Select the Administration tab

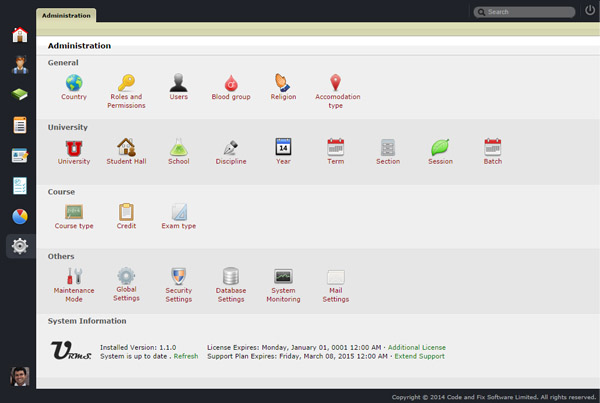pyautogui.click(x=66, y=15)
